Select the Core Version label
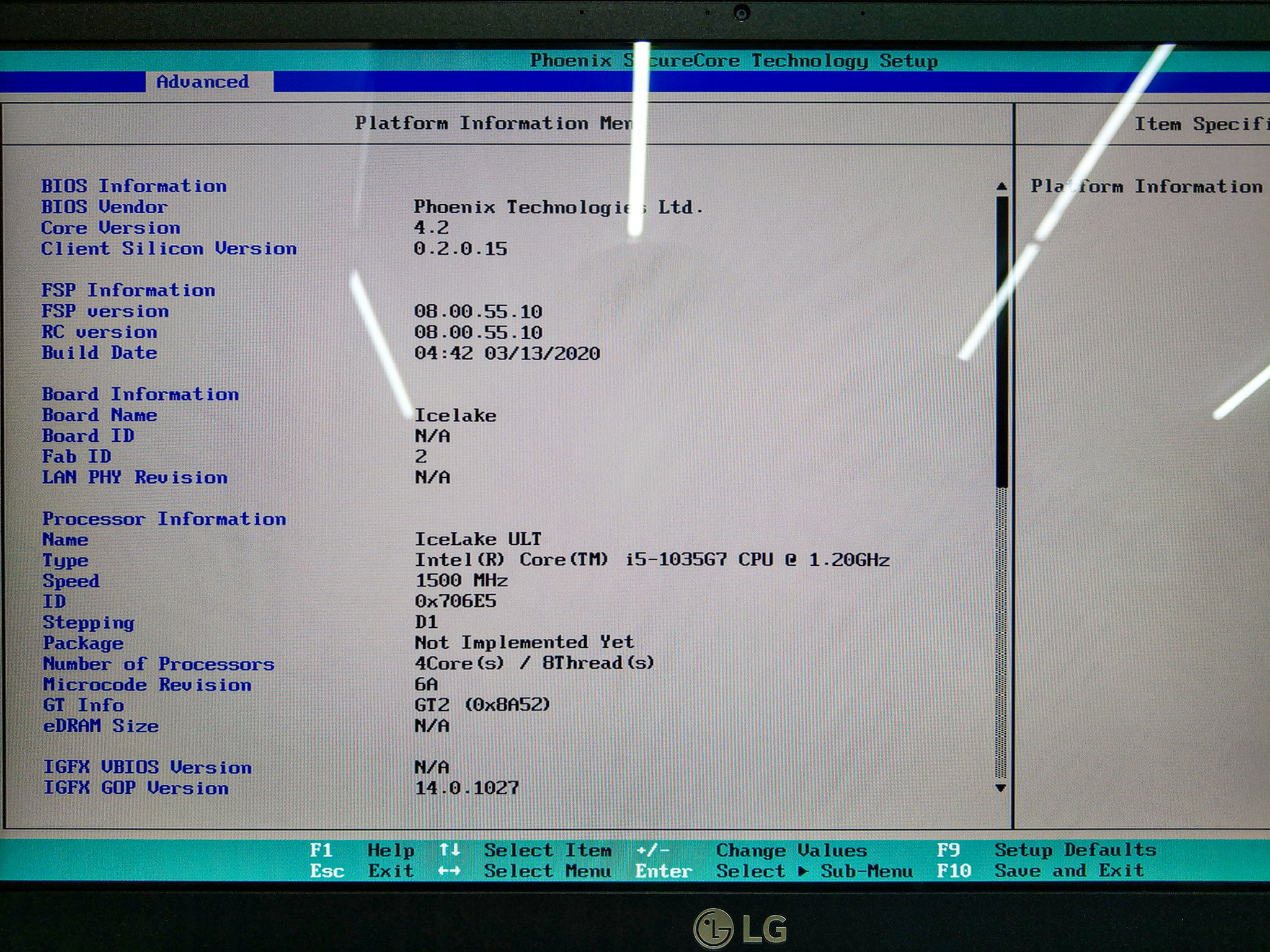The image size is (1270, 952). point(110,228)
